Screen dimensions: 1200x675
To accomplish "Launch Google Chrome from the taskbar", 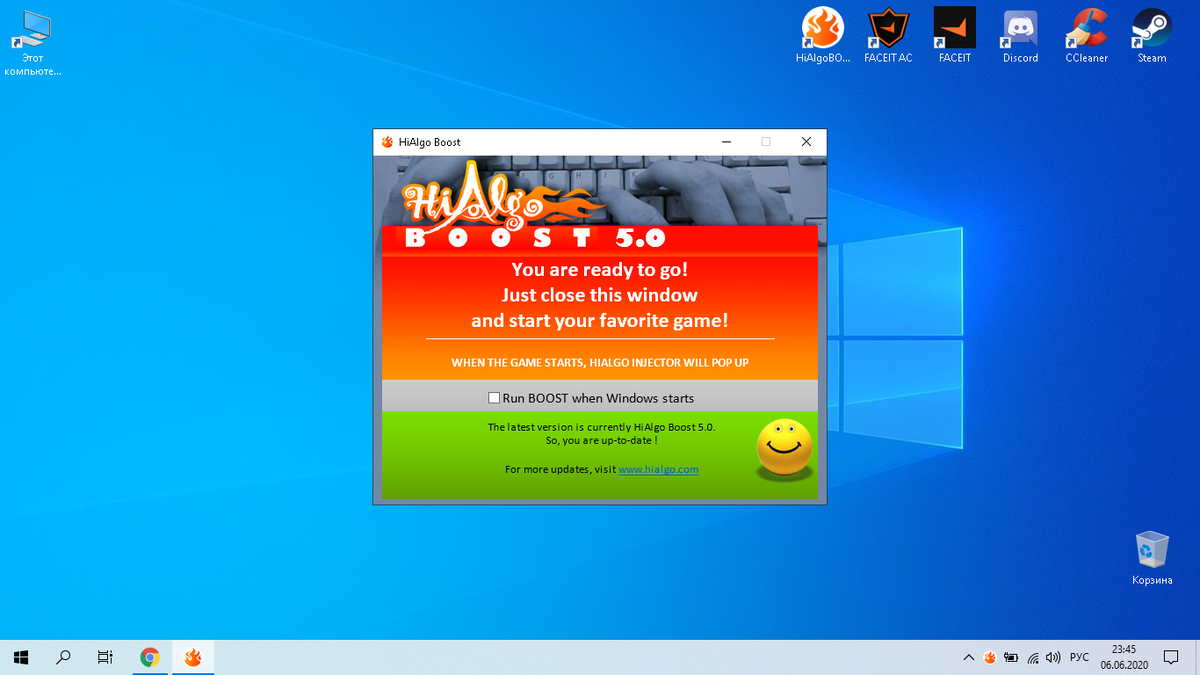I will (x=150, y=657).
